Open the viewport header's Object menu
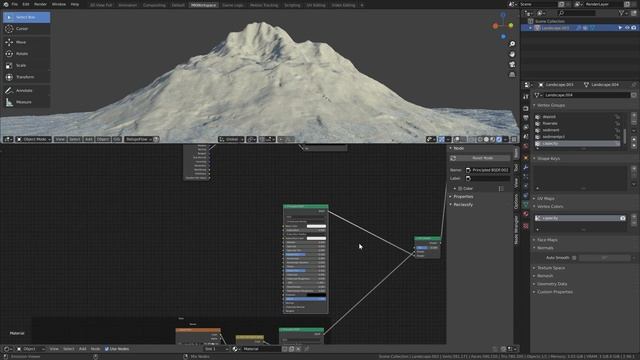Image resolution: width=640 pixels, height=360 pixels. click(103, 139)
